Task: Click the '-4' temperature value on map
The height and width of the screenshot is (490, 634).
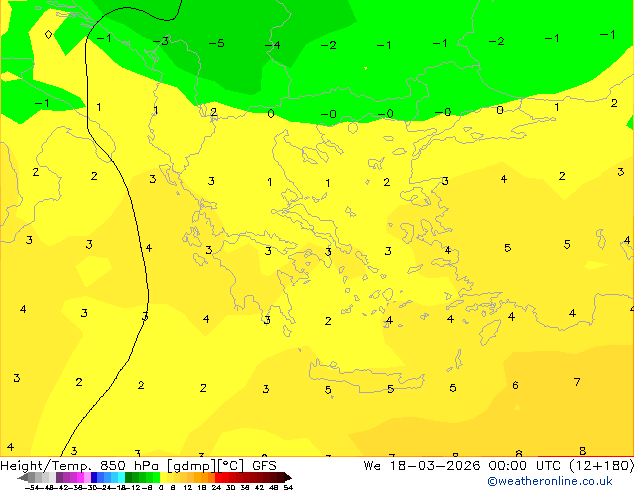Action: pos(273,44)
